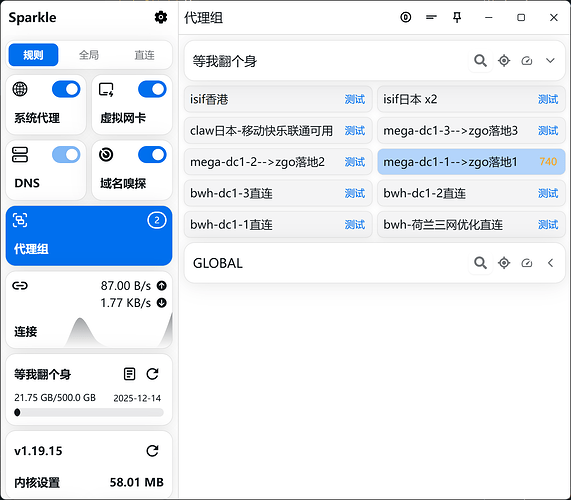Image resolution: width=571 pixels, height=500 pixels.
Task: Select proxy bwh-荷兰三网优化直连
Action: click(471, 224)
